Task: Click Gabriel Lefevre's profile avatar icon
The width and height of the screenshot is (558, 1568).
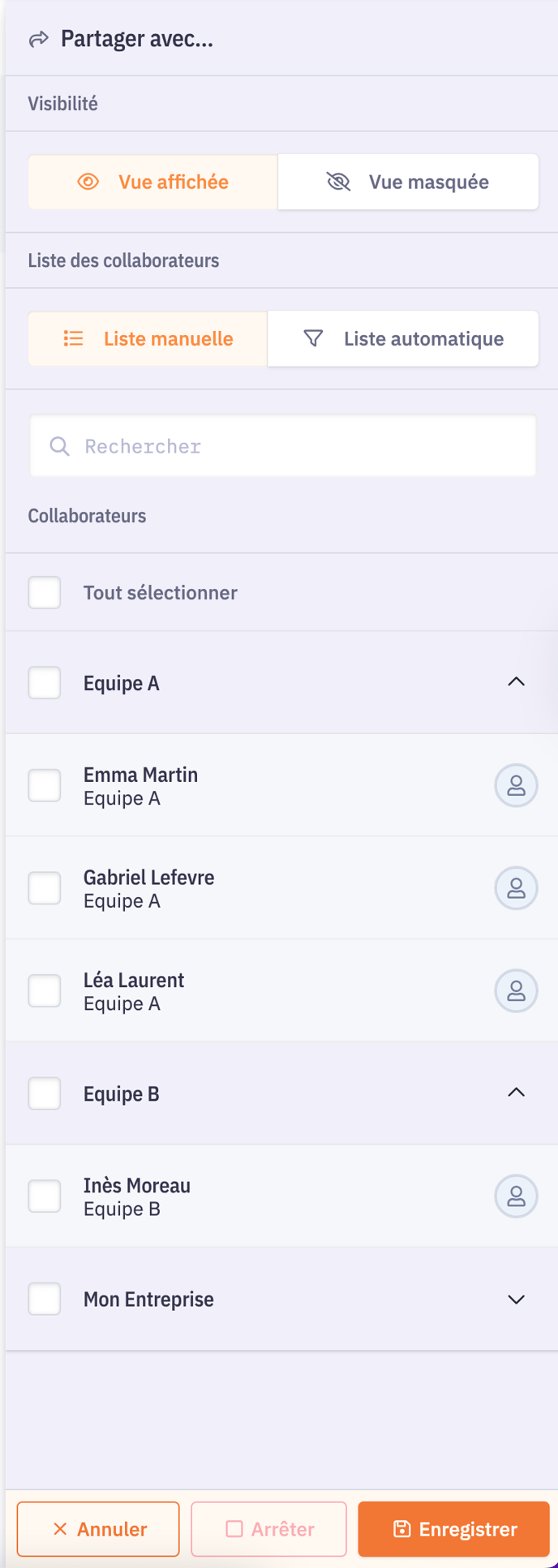Action: [516, 888]
